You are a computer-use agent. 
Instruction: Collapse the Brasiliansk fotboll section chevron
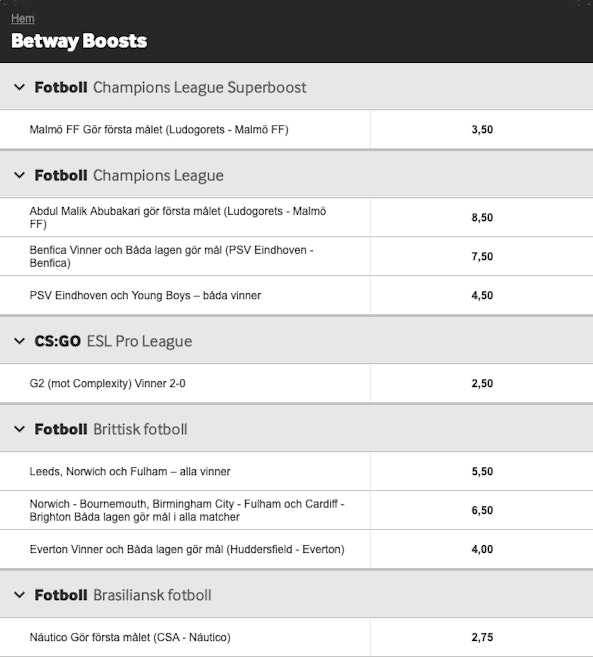[19, 595]
